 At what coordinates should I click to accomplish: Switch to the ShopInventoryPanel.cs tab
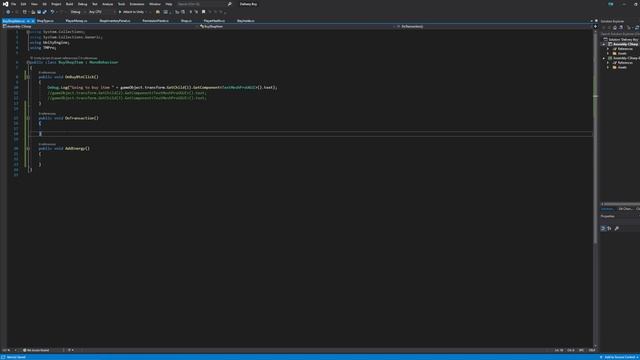[115, 21]
